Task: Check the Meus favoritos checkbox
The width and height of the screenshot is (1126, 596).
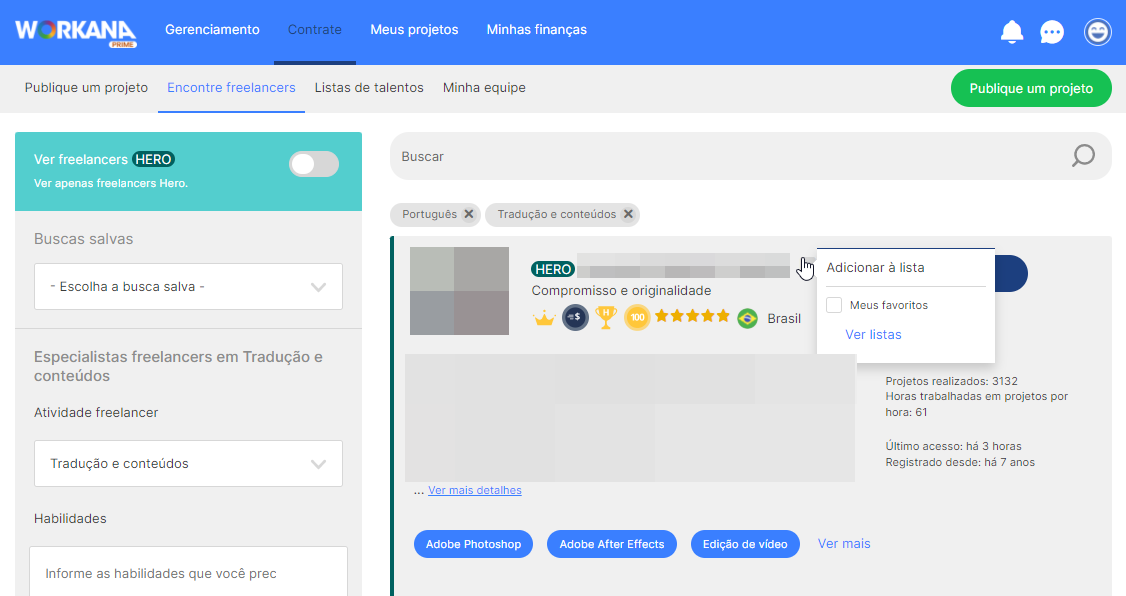Action: (834, 305)
